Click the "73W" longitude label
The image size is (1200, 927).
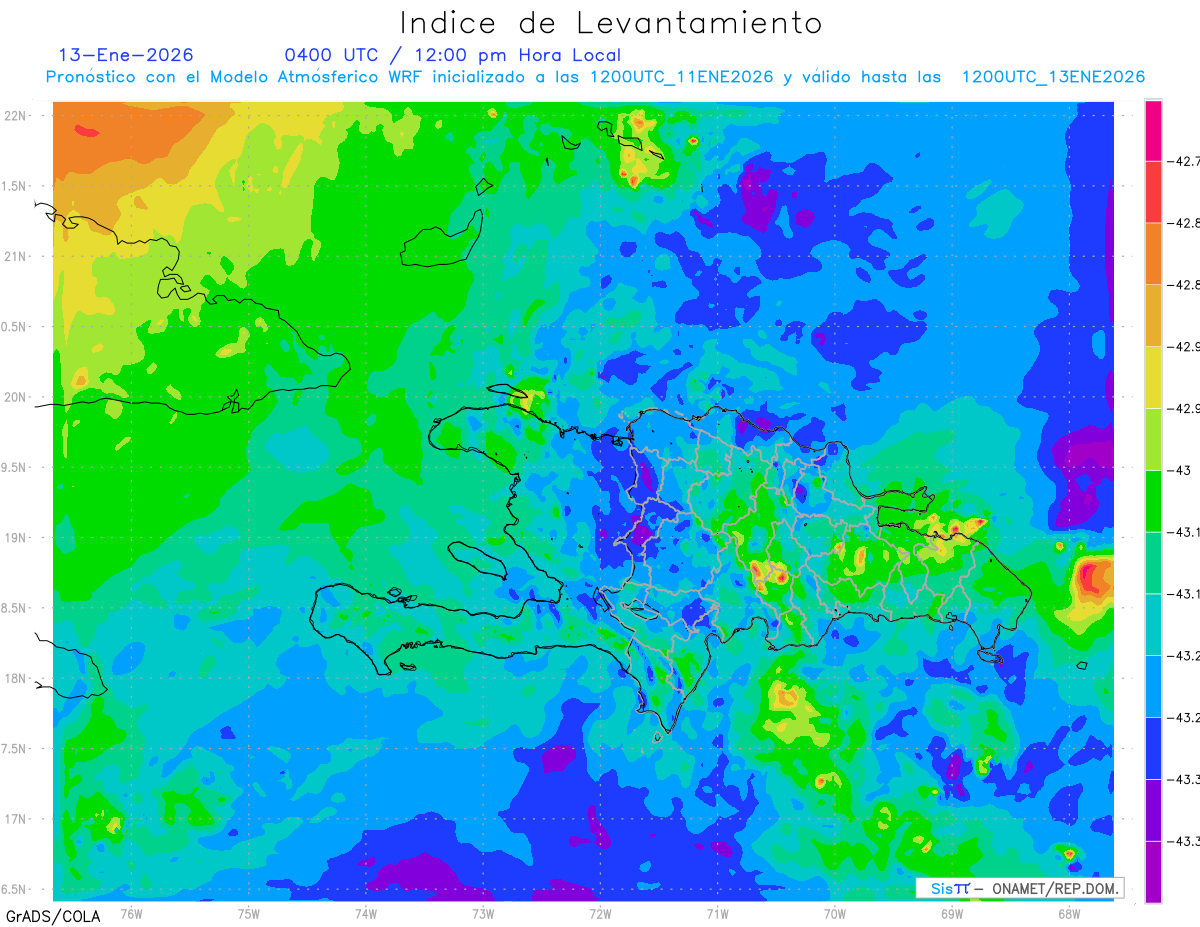[x=483, y=913]
